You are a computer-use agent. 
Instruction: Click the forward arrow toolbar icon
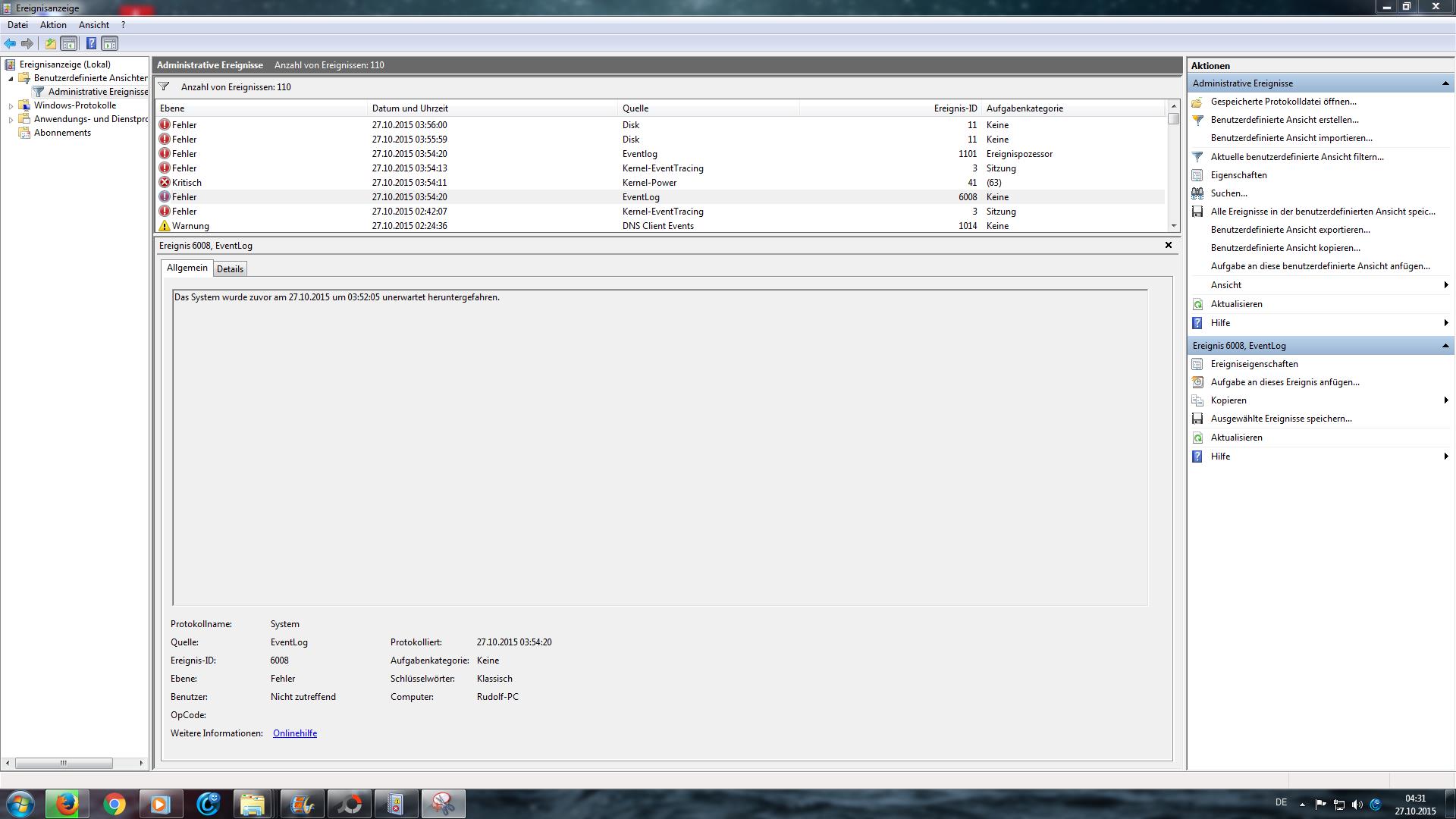(27, 43)
